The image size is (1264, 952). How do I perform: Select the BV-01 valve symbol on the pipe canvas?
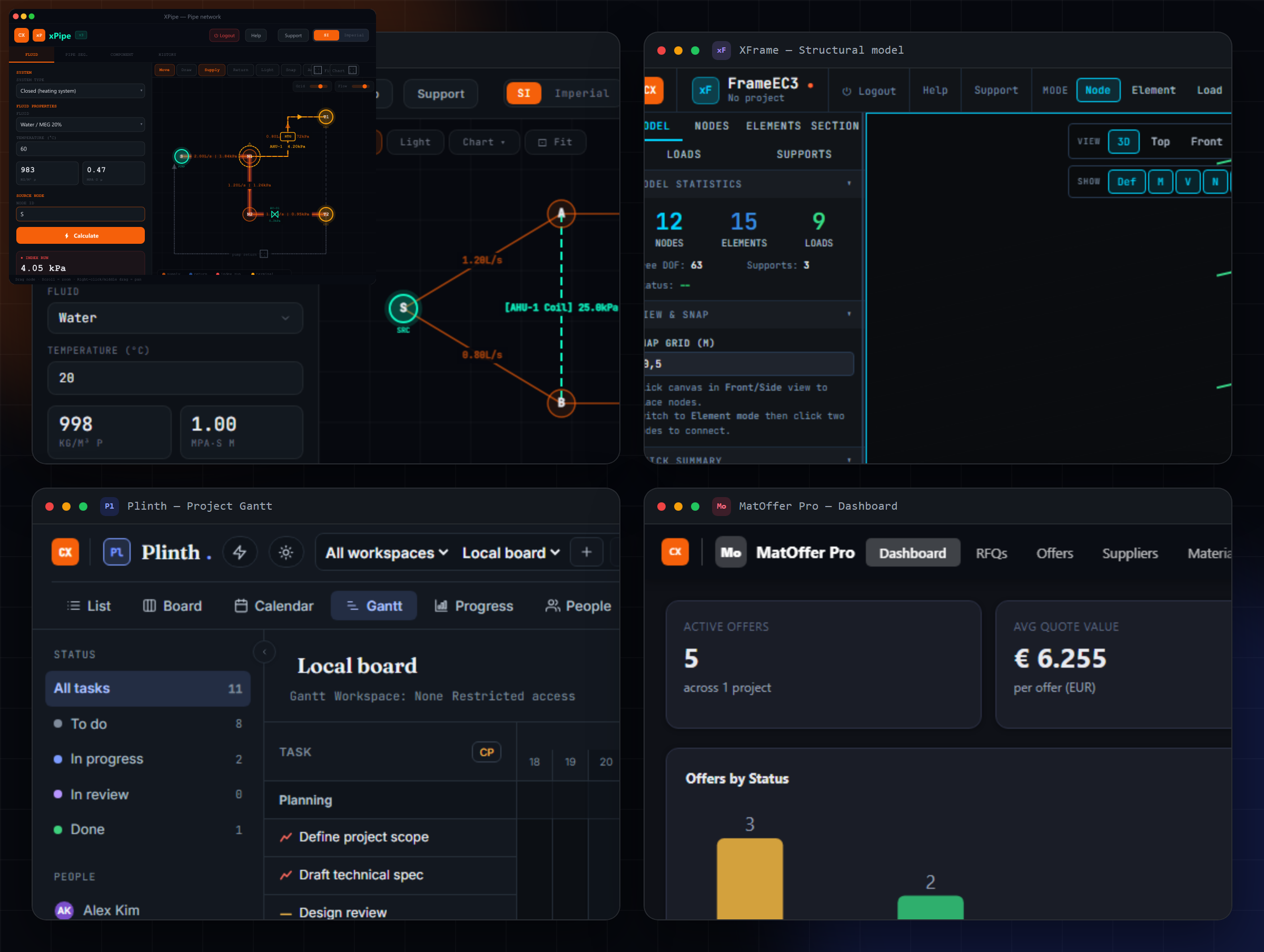coord(275,214)
